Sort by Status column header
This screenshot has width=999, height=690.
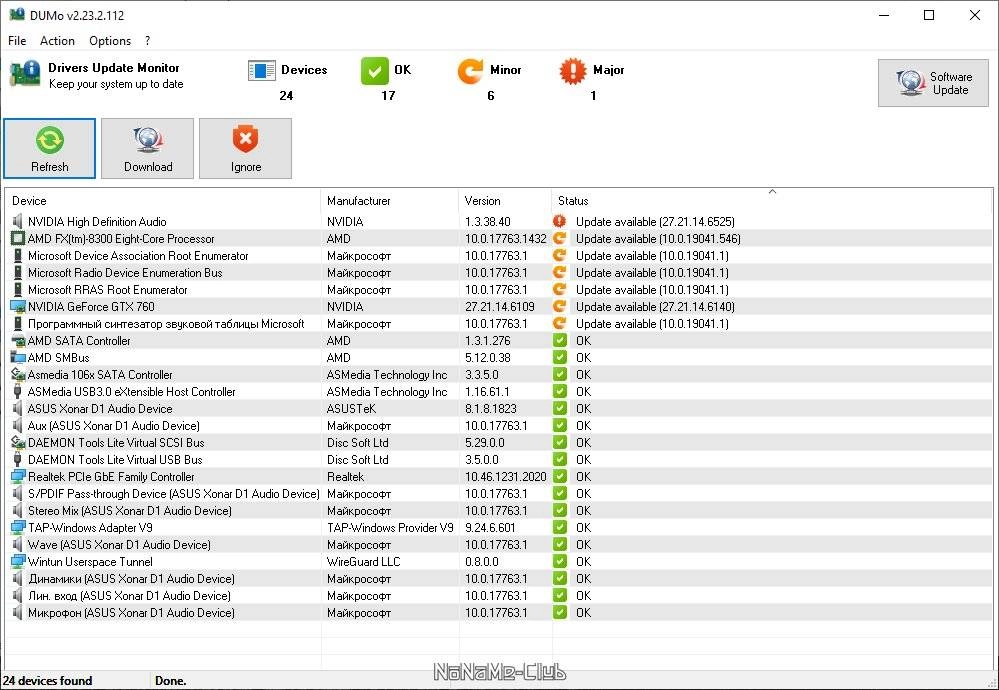pos(772,201)
